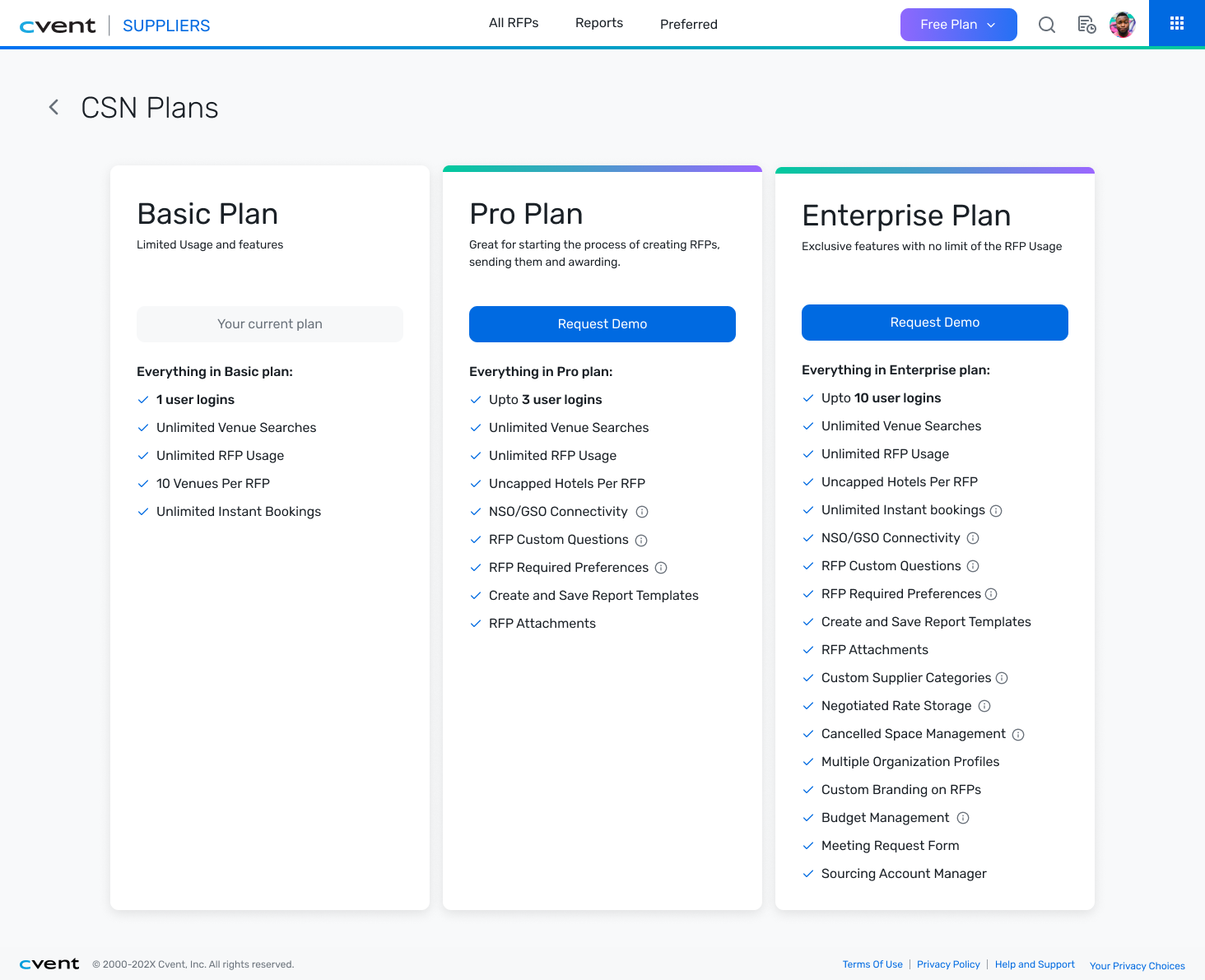Open Your Privacy Choices link
Screen dimensions: 1205x980
1138,966
